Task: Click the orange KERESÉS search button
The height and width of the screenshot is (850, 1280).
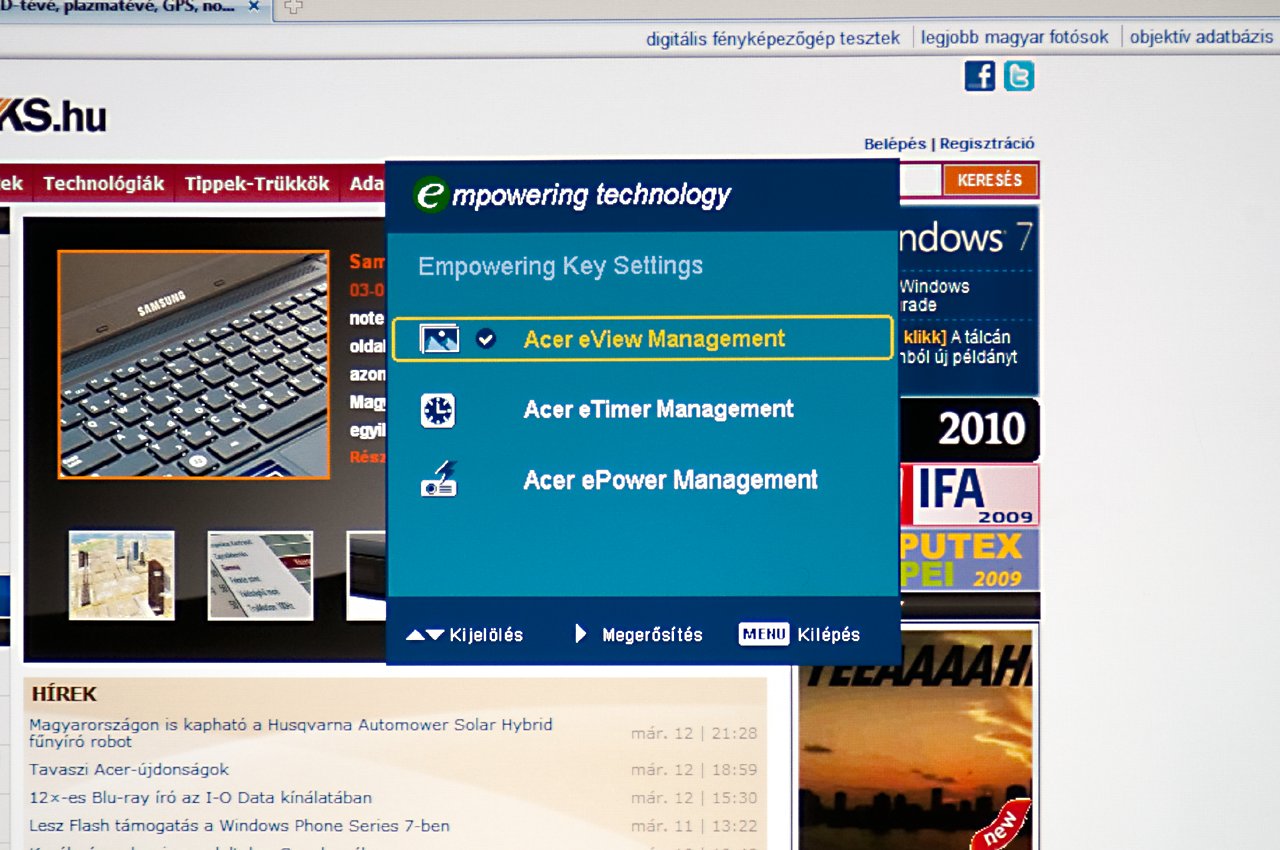Action: [989, 180]
